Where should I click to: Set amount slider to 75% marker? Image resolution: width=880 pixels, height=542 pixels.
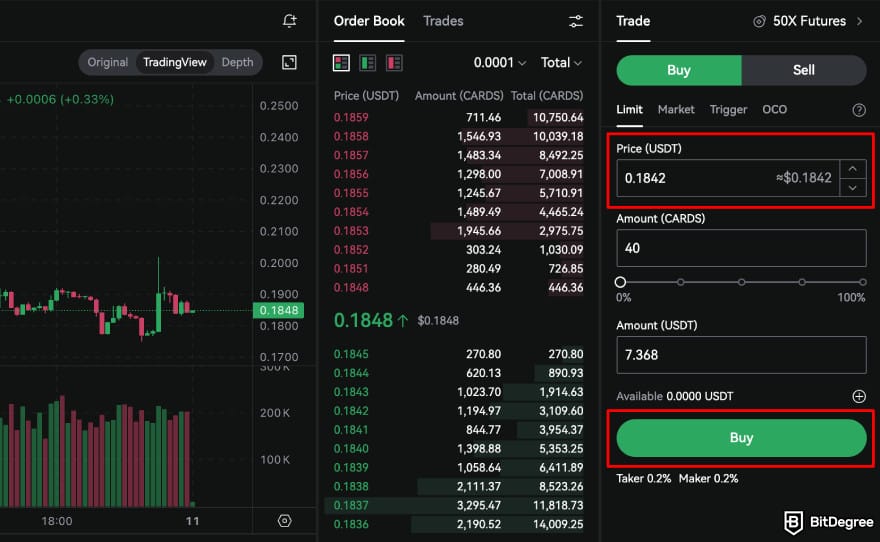pos(802,282)
